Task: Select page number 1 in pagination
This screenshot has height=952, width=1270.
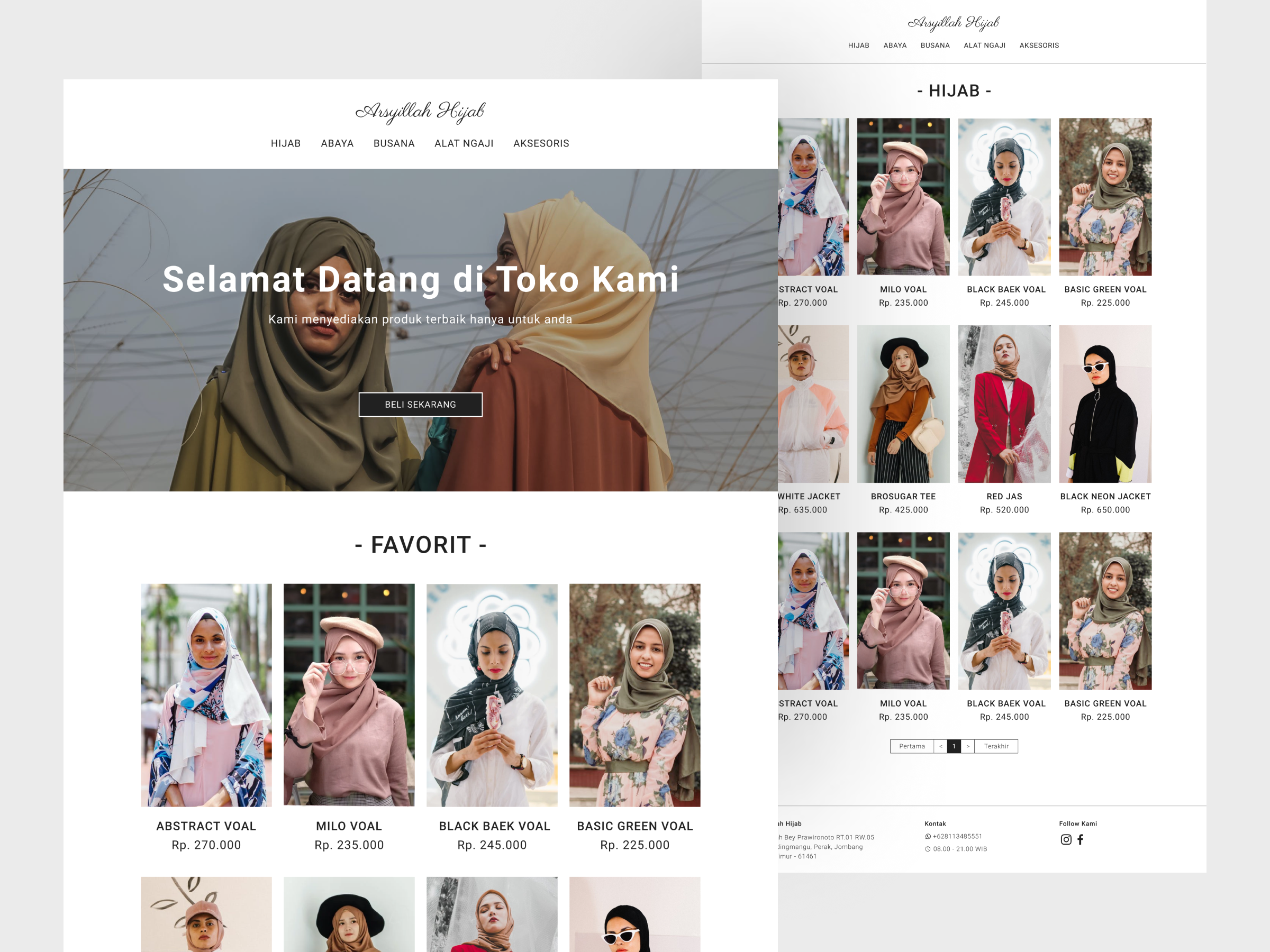Action: pyautogui.click(x=954, y=747)
